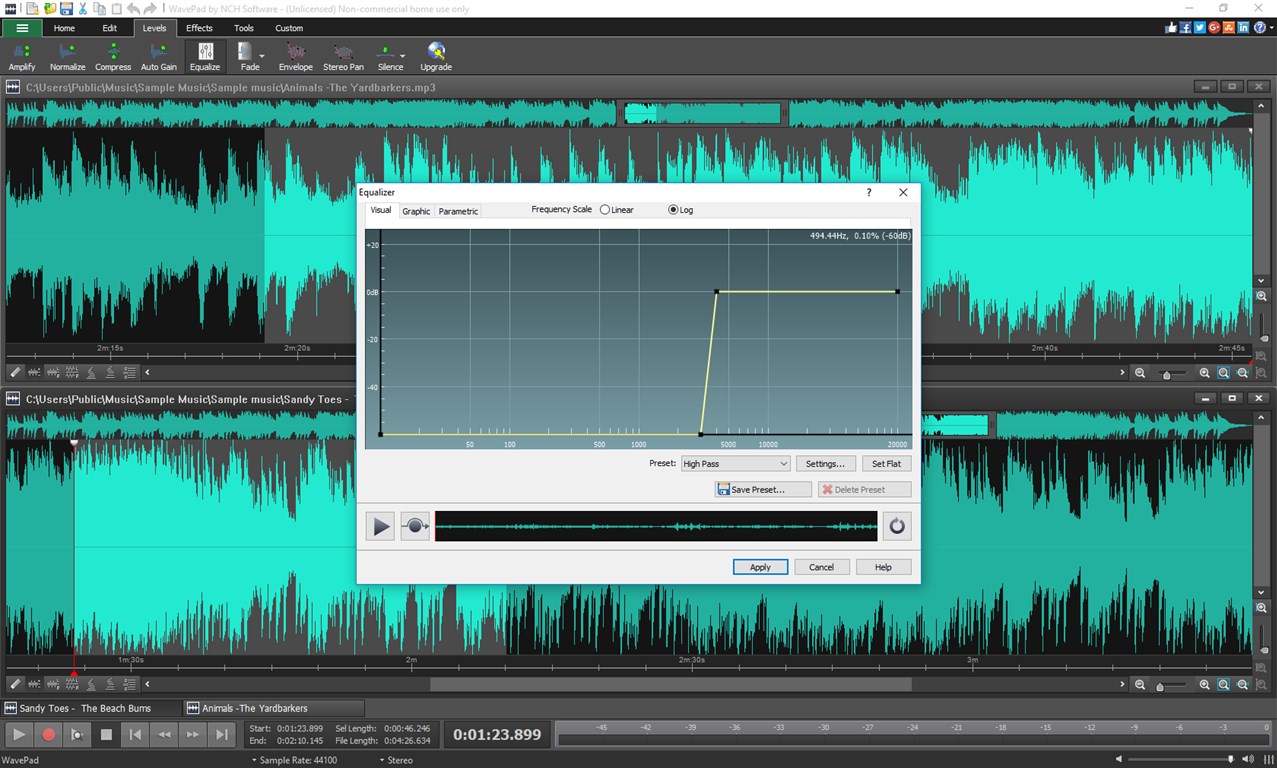1277x768 pixels.
Task: Click the Equalizer preview reset circular icon
Action: 897,526
